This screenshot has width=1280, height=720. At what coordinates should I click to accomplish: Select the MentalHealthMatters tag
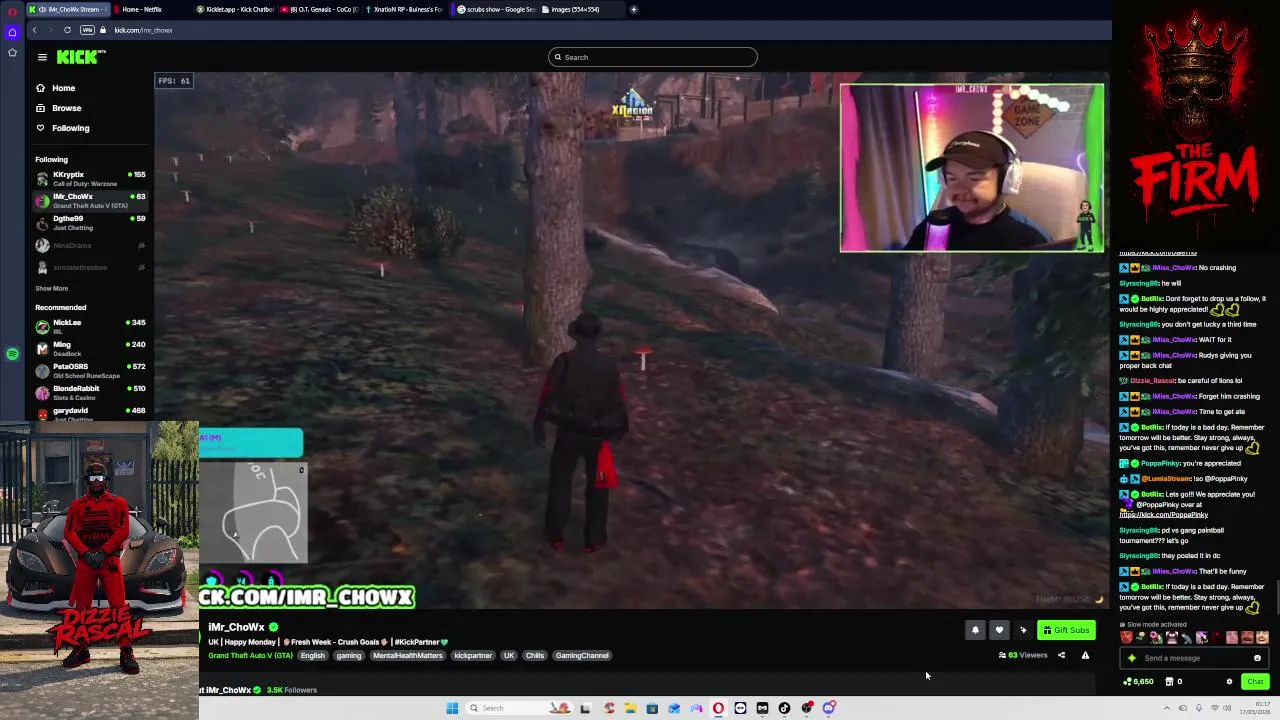tap(407, 656)
